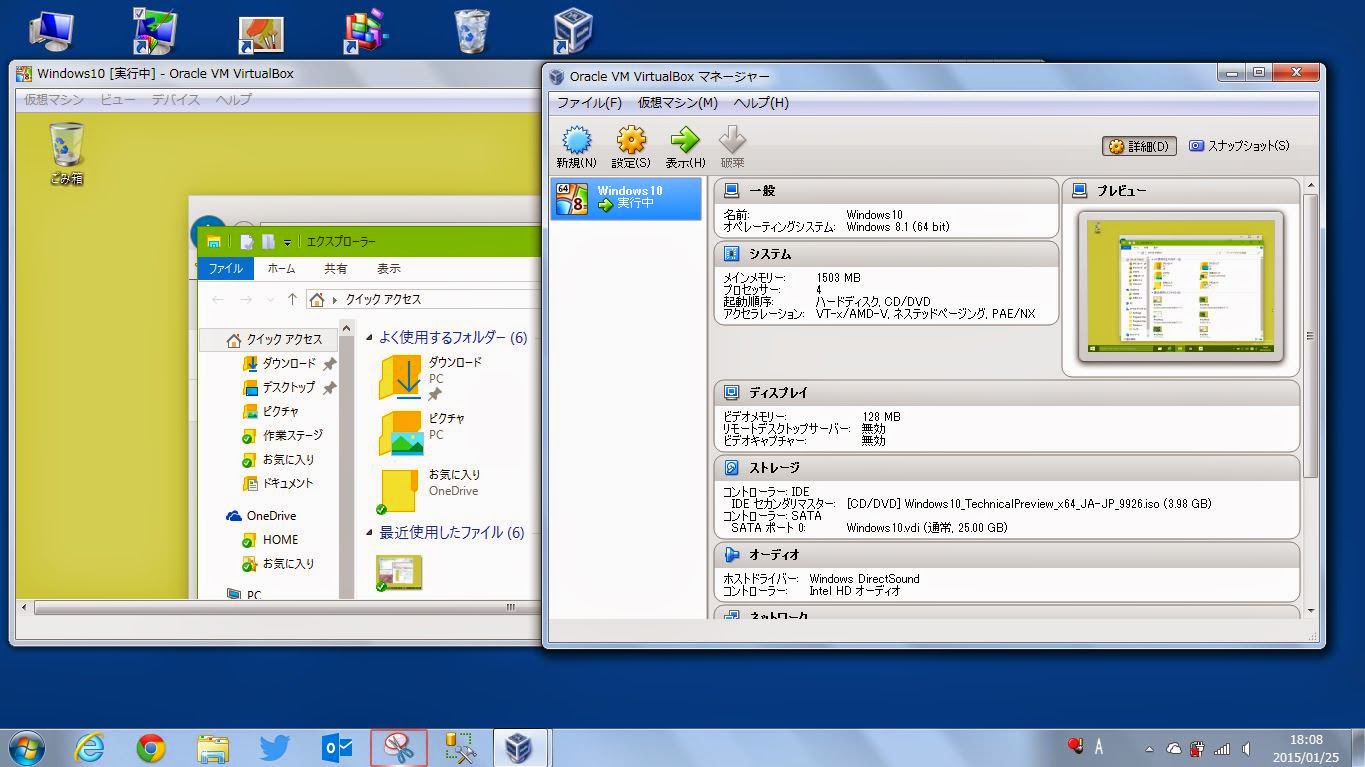This screenshot has height=767, width=1365.
Task: Click クイック アクセス in the address bar
Action: 383,299
